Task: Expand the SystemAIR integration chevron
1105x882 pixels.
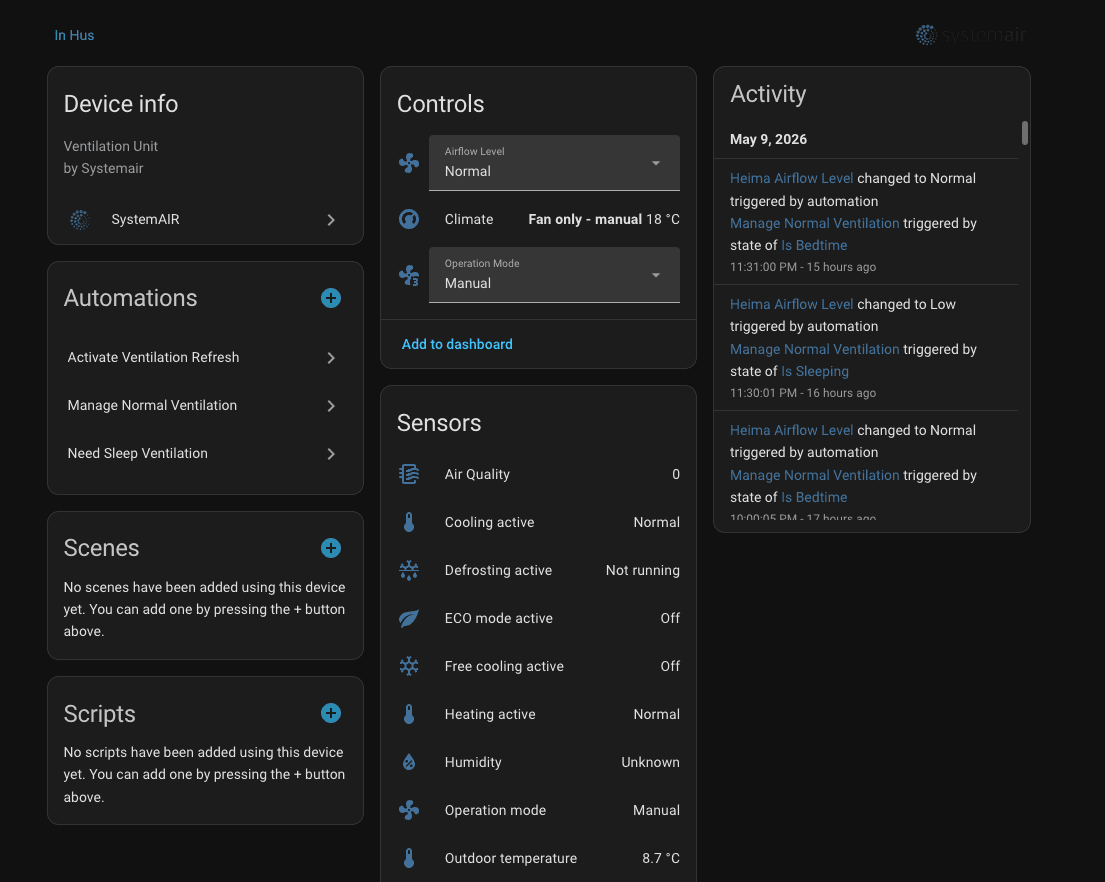Action: click(331, 220)
